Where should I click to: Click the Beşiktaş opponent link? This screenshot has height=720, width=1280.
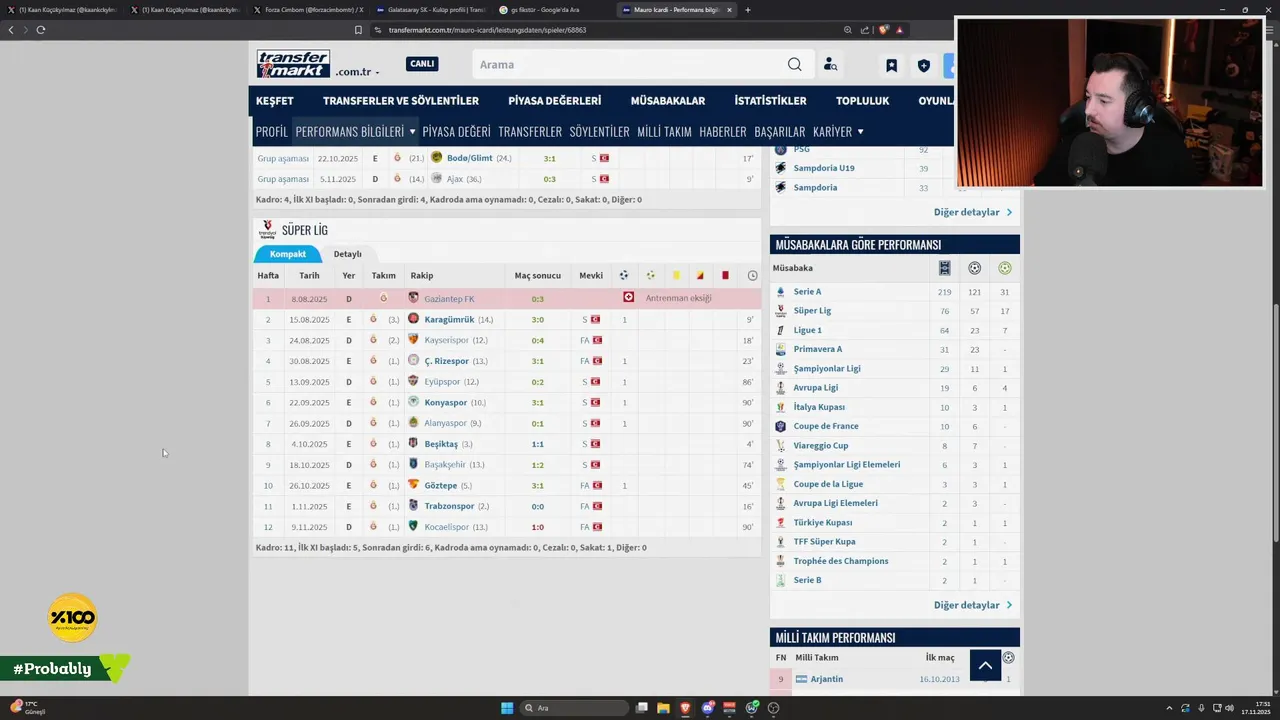pyautogui.click(x=441, y=444)
